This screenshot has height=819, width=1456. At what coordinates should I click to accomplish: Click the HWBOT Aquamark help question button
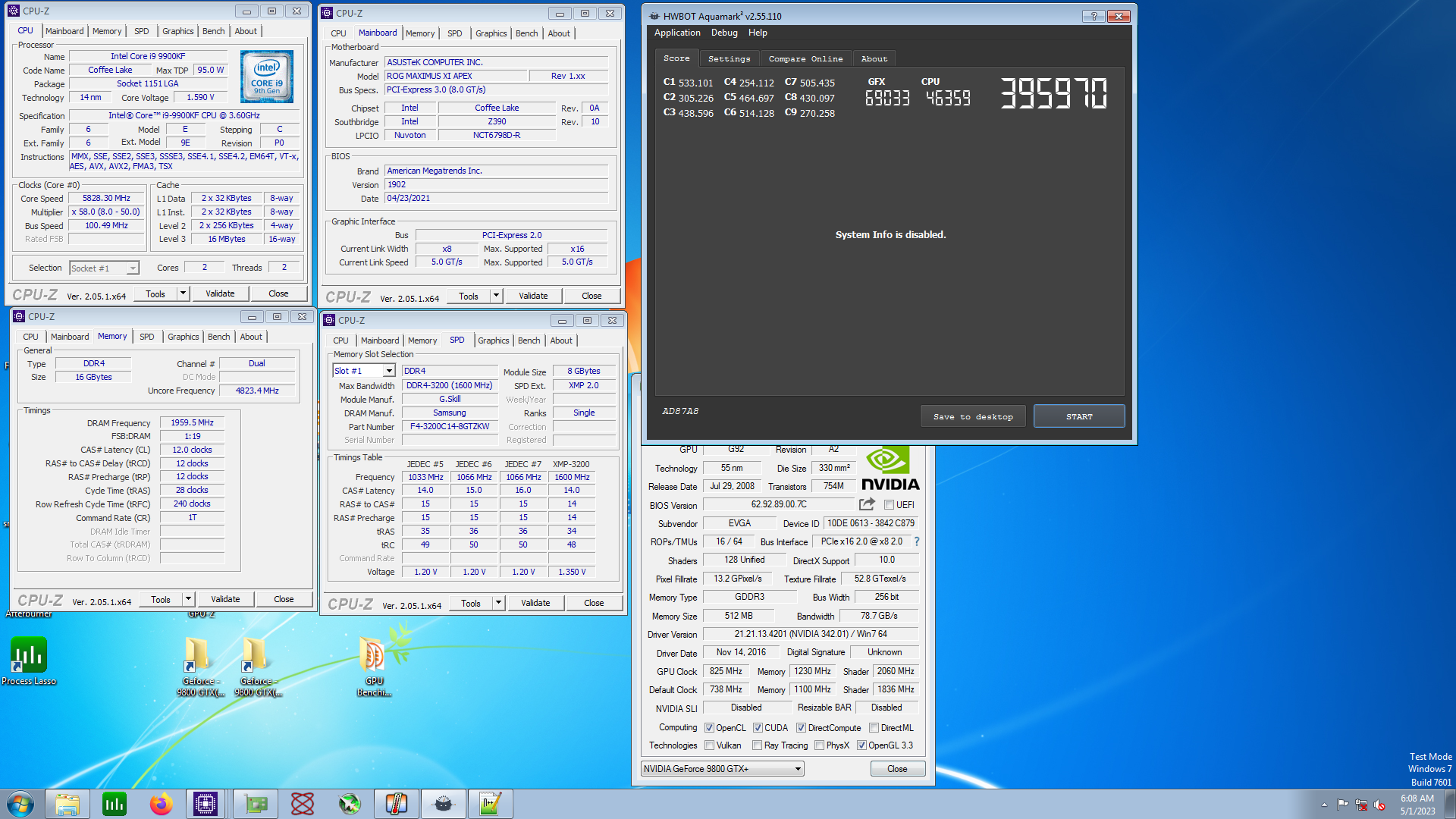(1094, 16)
